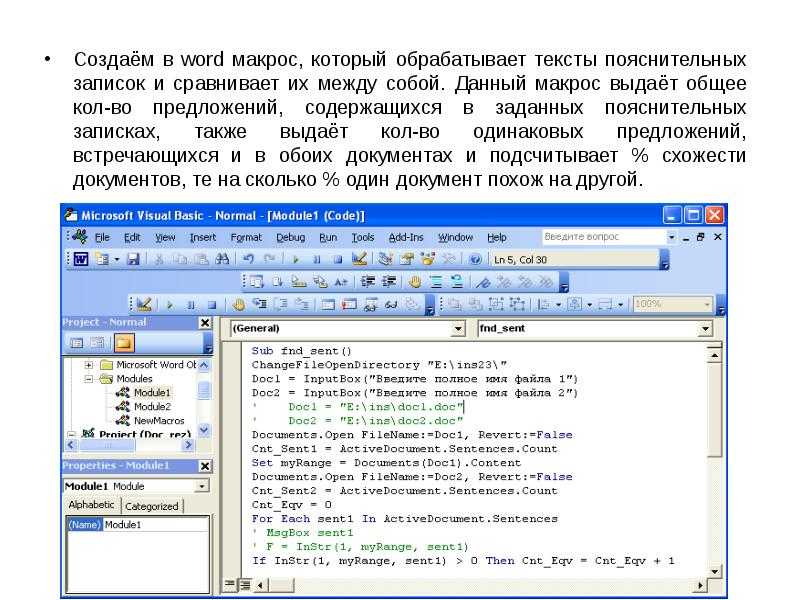
Task: Open the (General) object dropdown
Action: (x=458, y=329)
